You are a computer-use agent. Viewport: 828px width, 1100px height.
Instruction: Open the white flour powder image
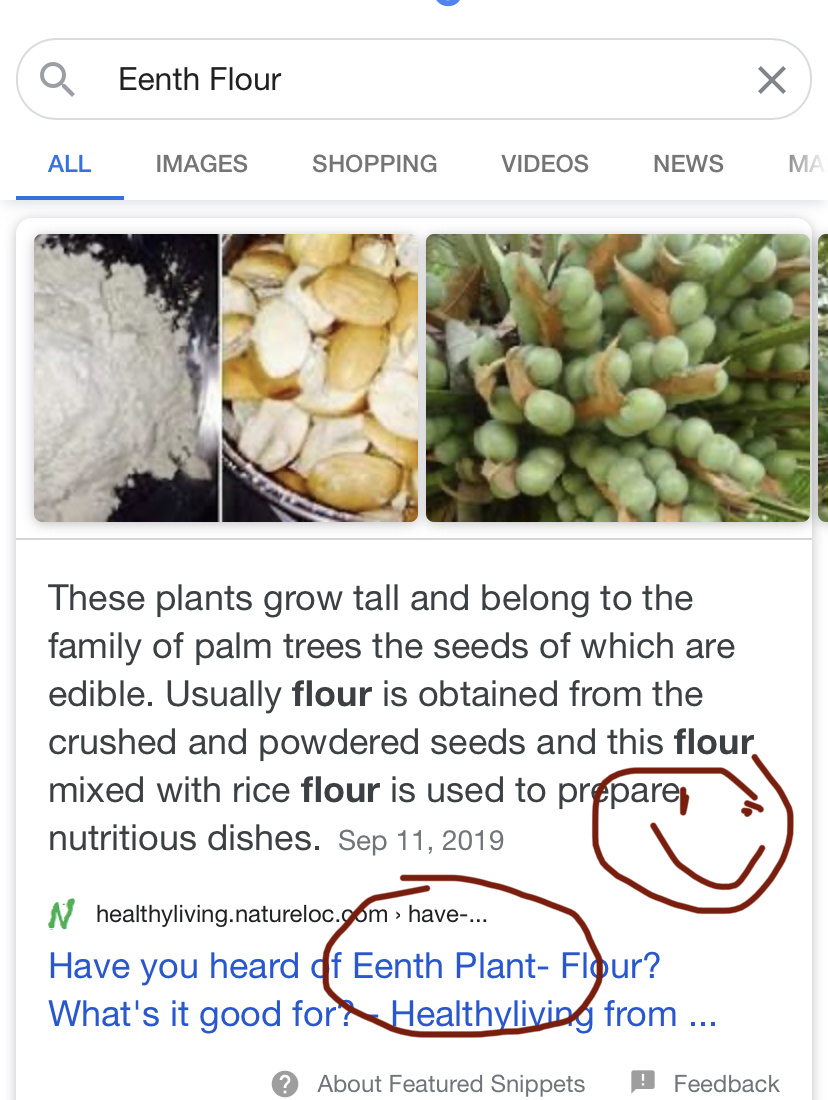click(126, 377)
